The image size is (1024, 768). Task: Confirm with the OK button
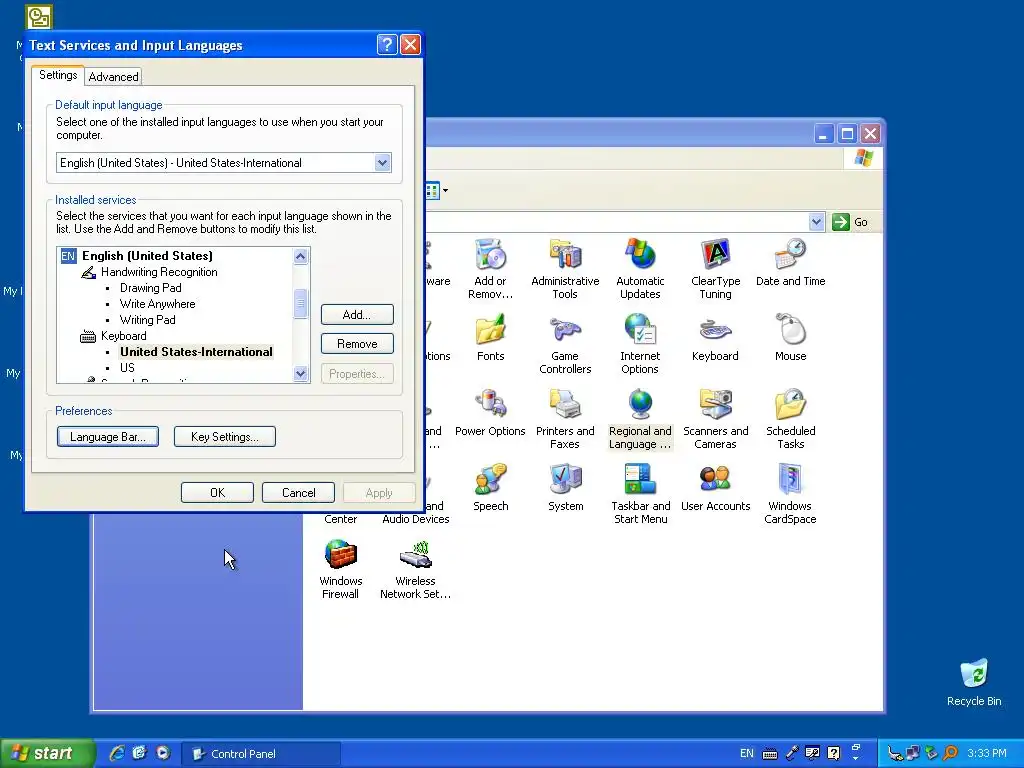(217, 492)
